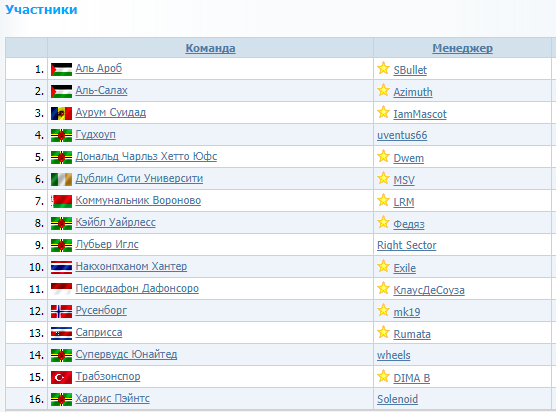The width and height of the screenshot is (556, 412).
Task: Open the Харрис Пэйнтс team link
Action: [112, 398]
